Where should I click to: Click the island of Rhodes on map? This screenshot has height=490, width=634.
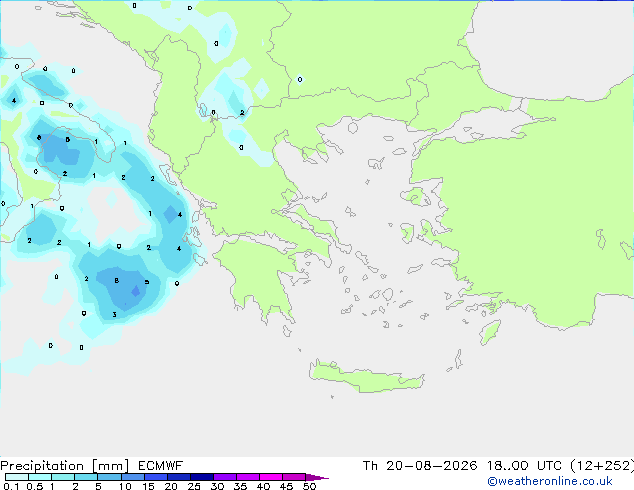tap(490, 332)
